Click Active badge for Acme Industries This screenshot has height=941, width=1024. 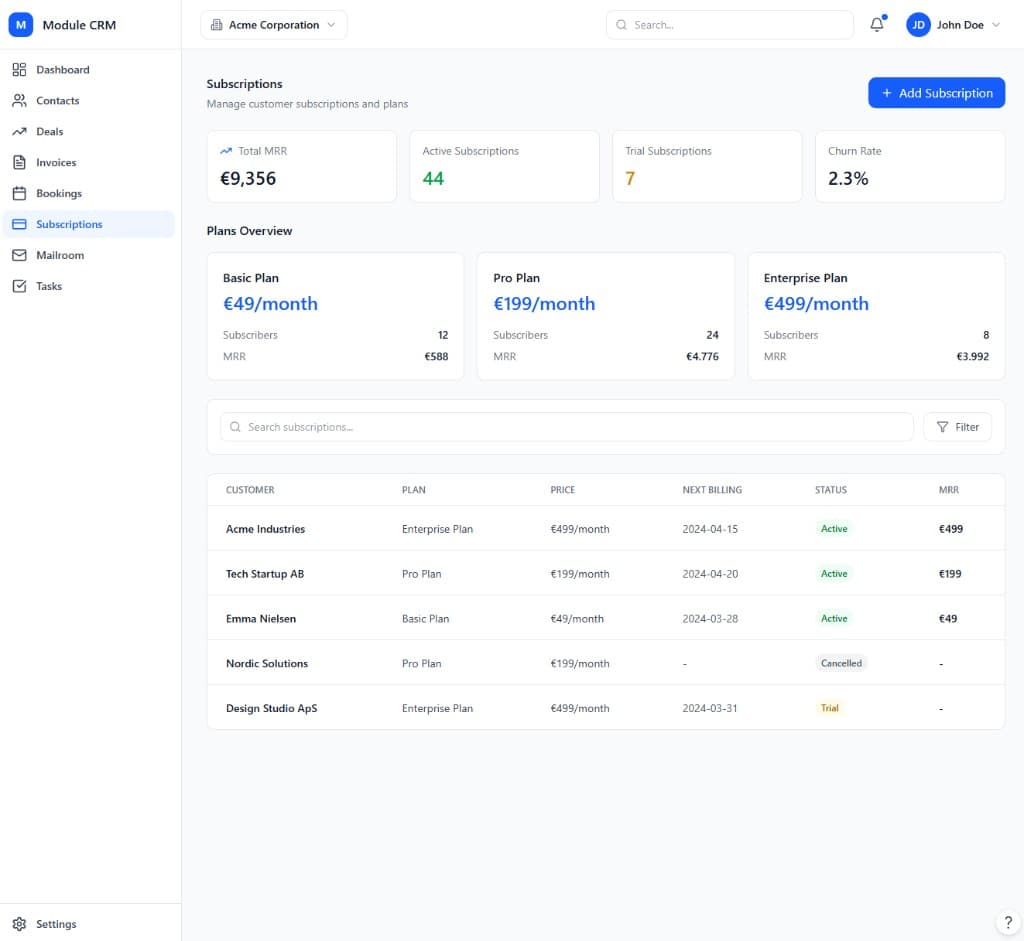click(x=834, y=529)
